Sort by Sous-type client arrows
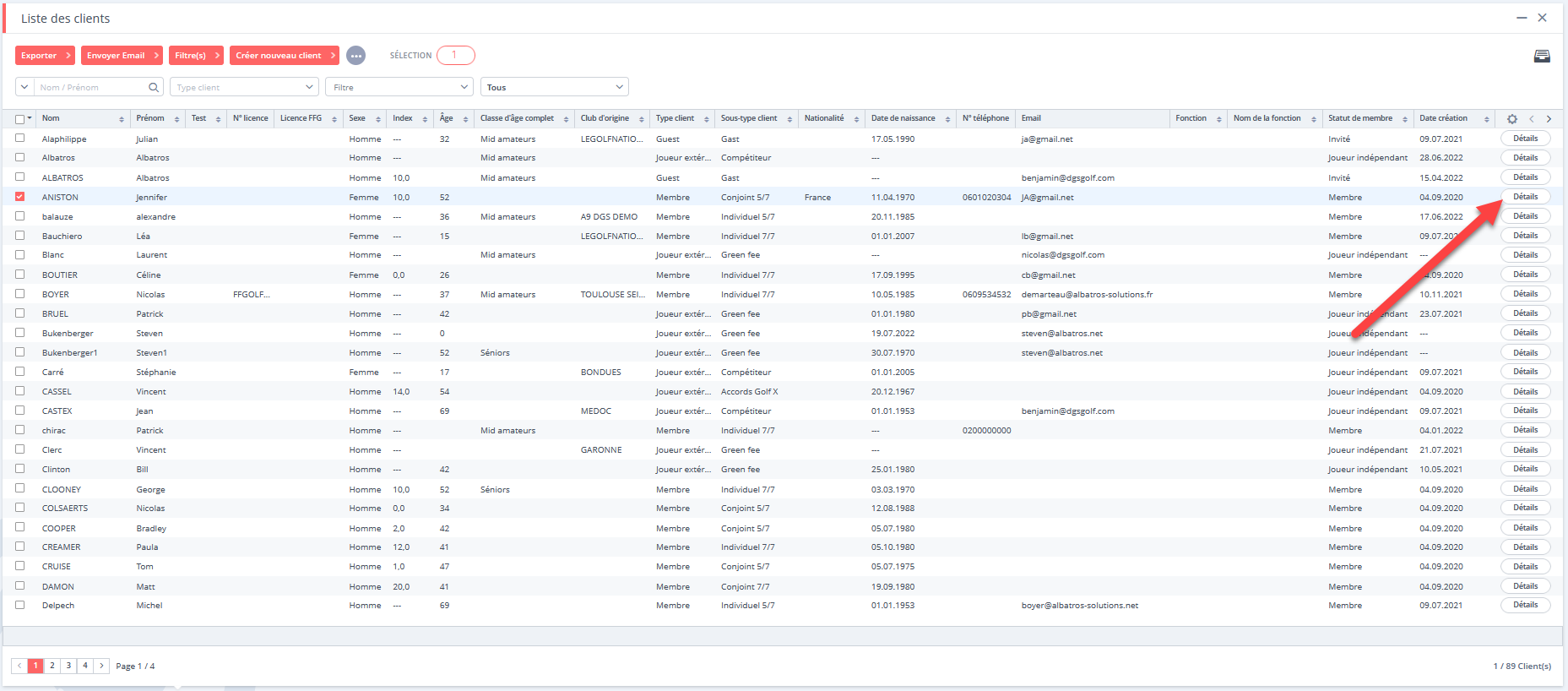 pos(789,119)
